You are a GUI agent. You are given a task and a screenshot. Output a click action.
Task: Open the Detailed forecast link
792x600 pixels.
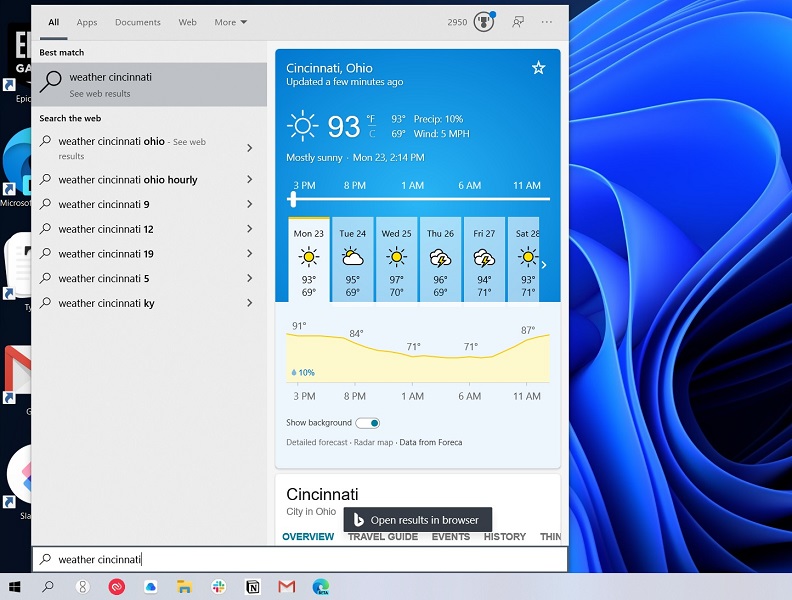coord(317,442)
